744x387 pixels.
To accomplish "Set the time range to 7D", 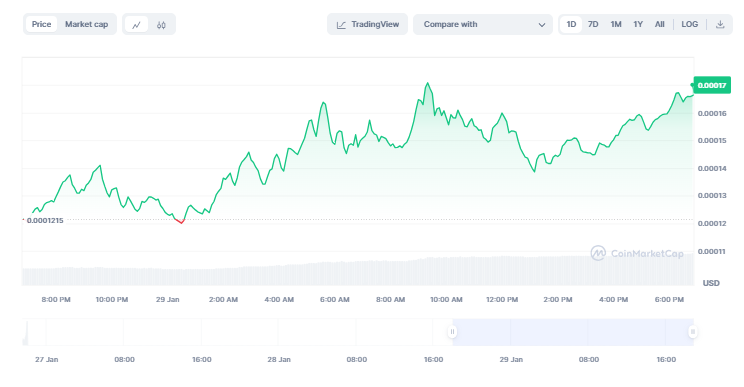I will 593,24.
